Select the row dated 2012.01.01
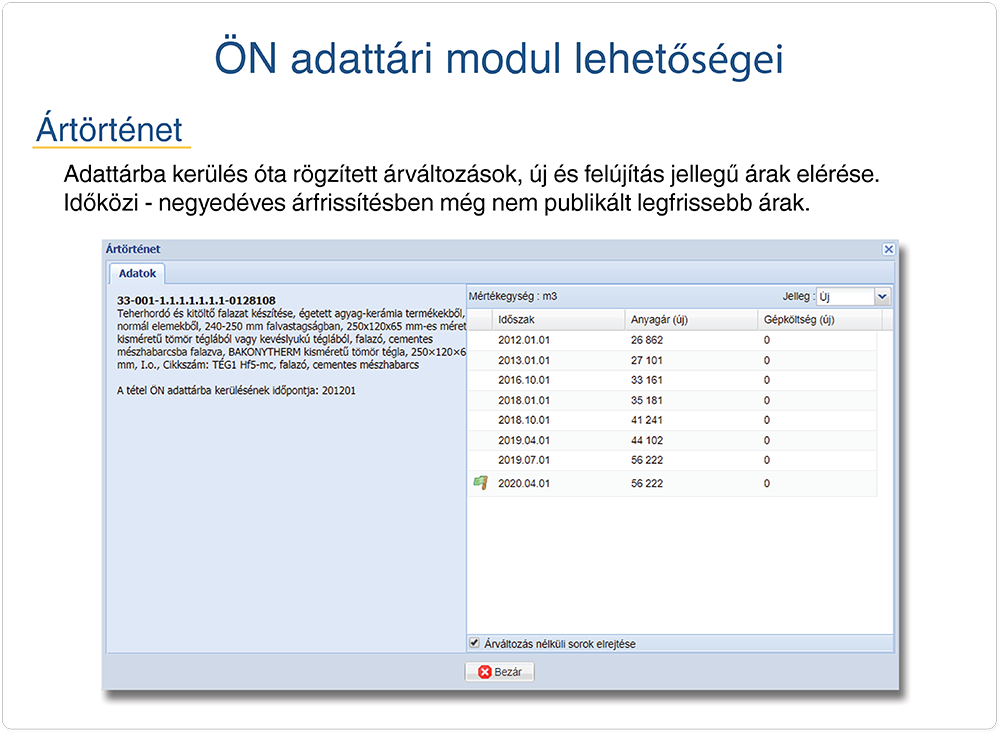This screenshot has width=1000, height=733. 673,340
